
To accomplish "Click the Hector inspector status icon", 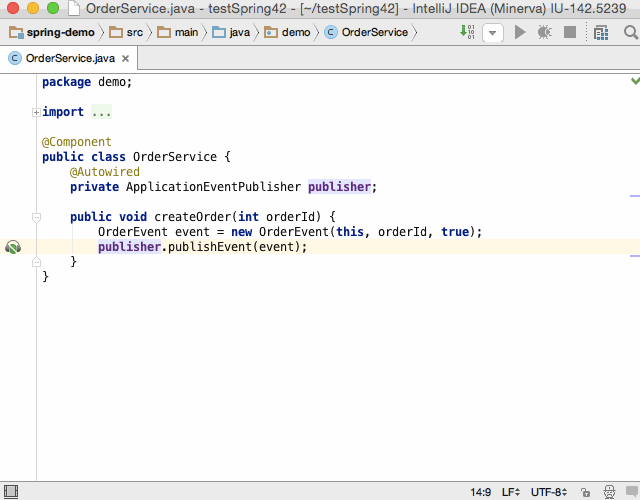I will coord(609,492).
